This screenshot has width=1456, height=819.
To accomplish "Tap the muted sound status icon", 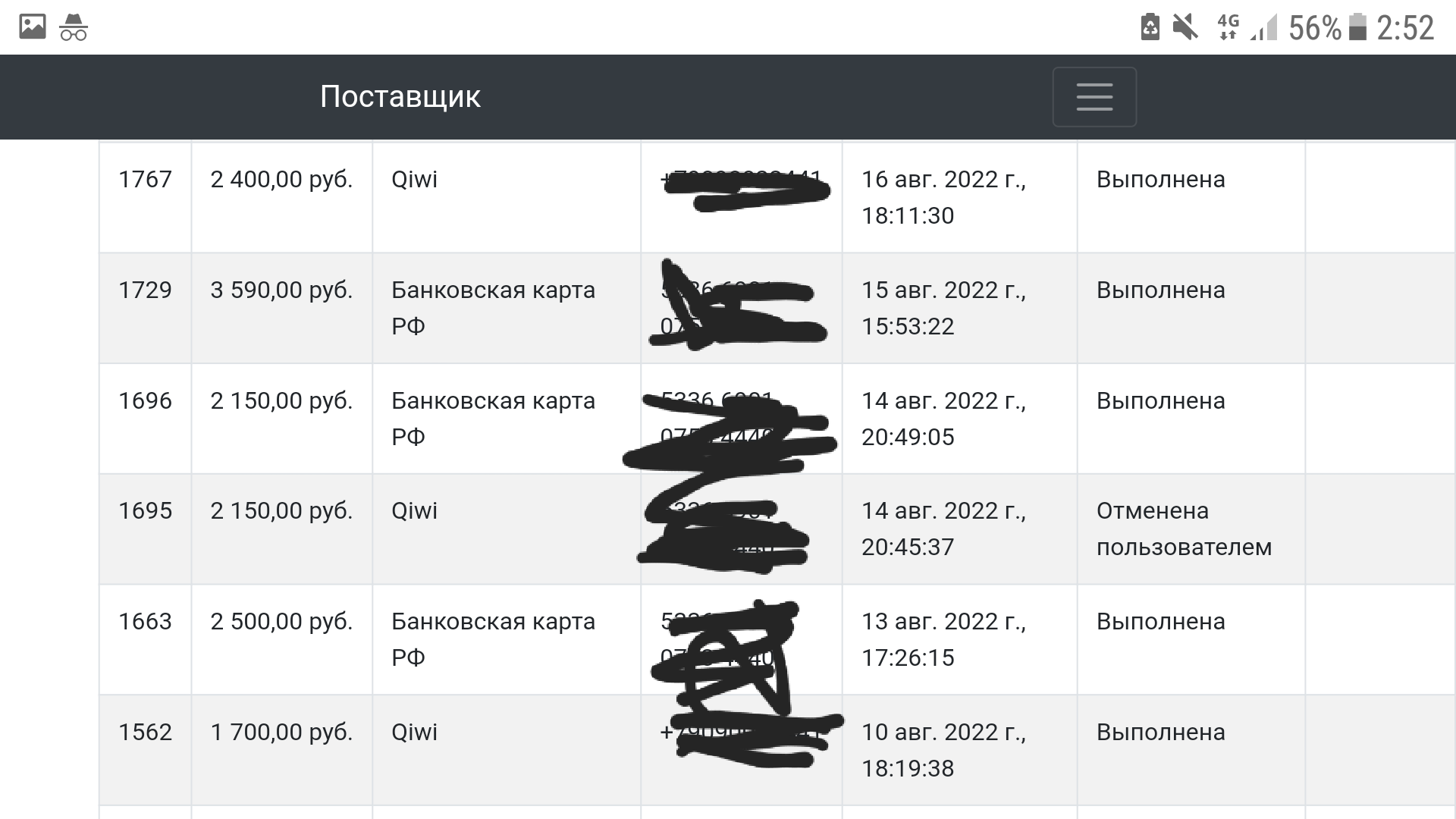I will click(x=1185, y=27).
